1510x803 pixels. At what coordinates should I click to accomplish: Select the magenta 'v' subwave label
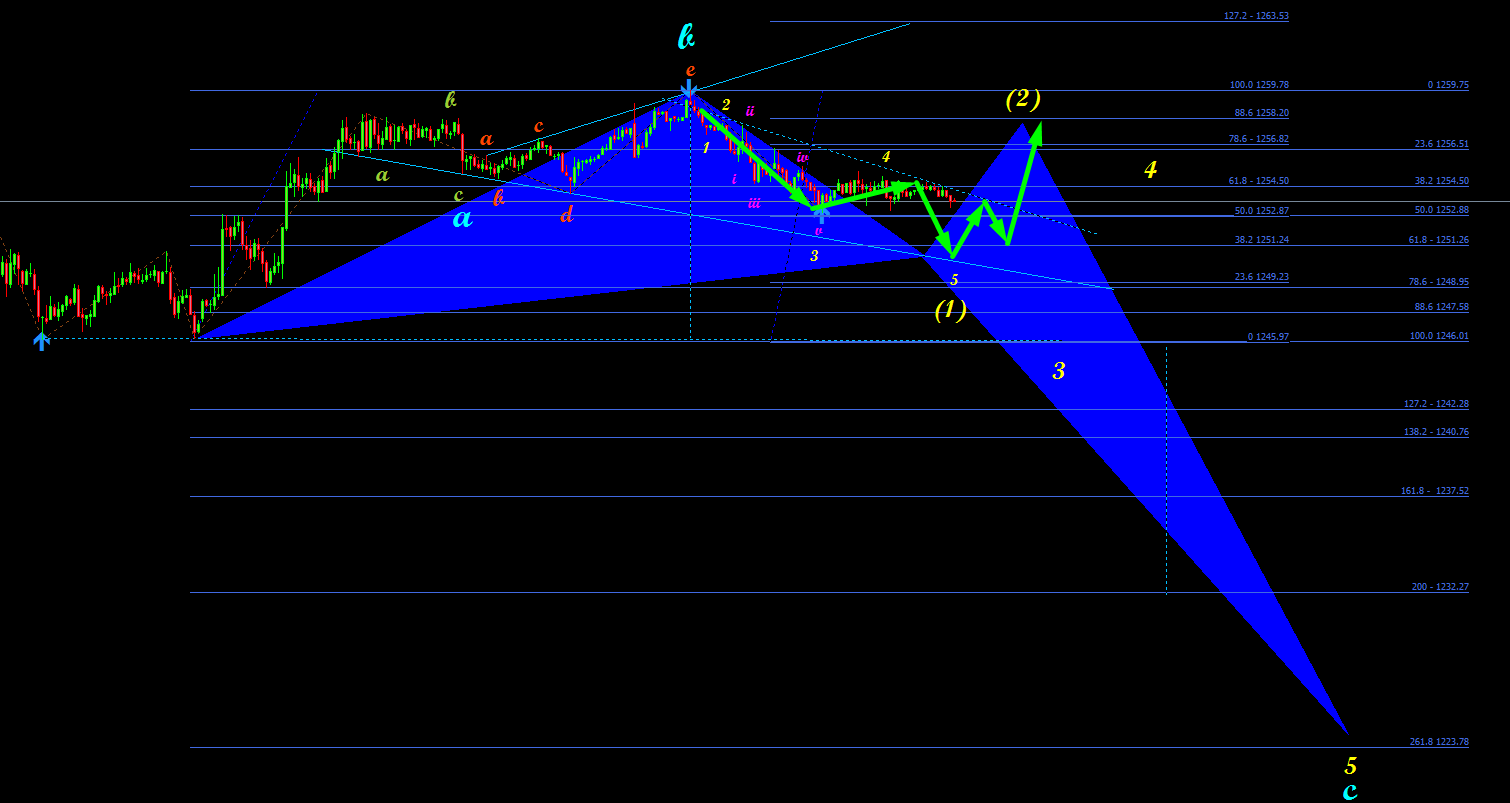[x=819, y=231]
